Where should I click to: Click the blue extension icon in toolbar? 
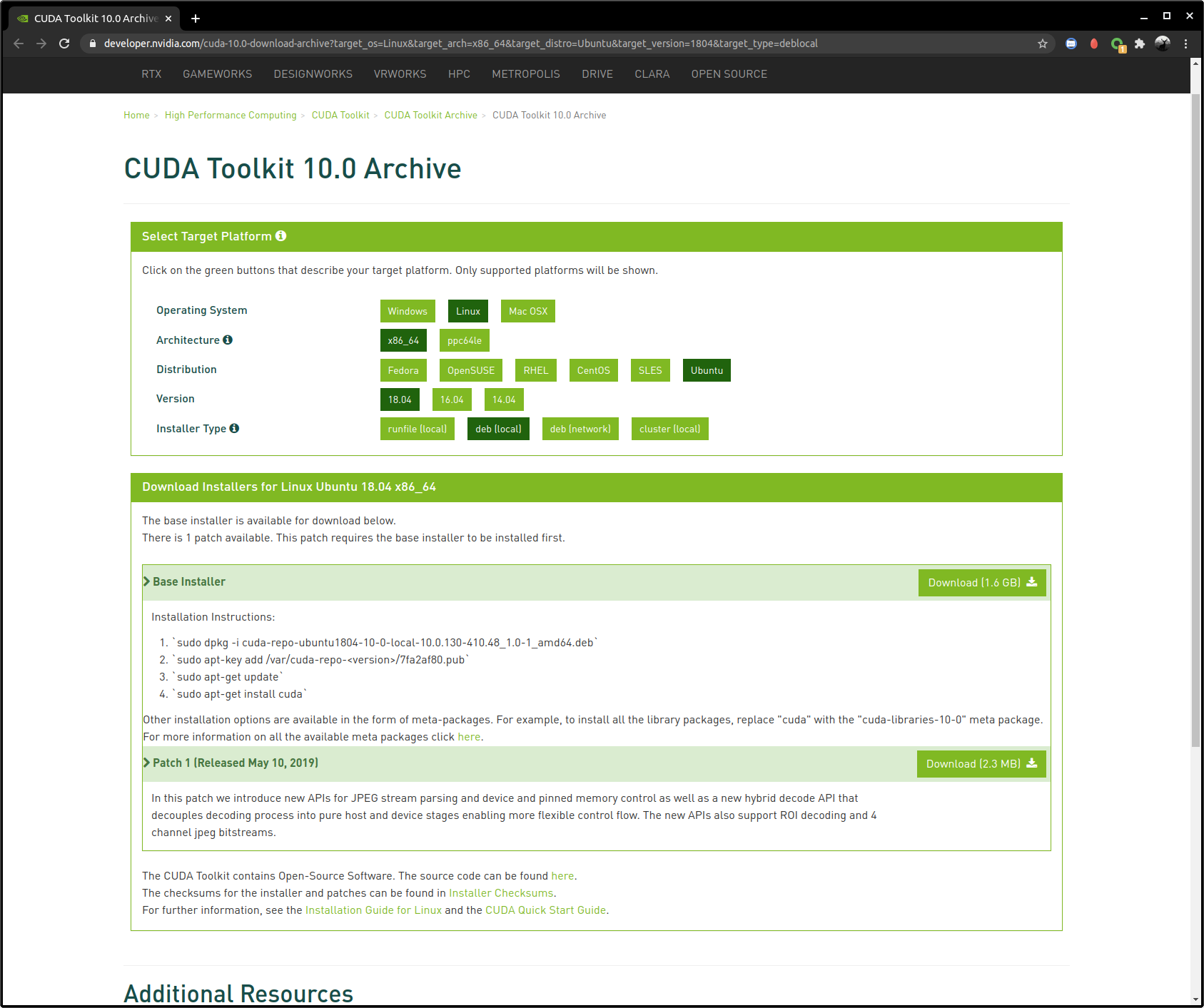pyautogui.click(x=1071, y=44)
